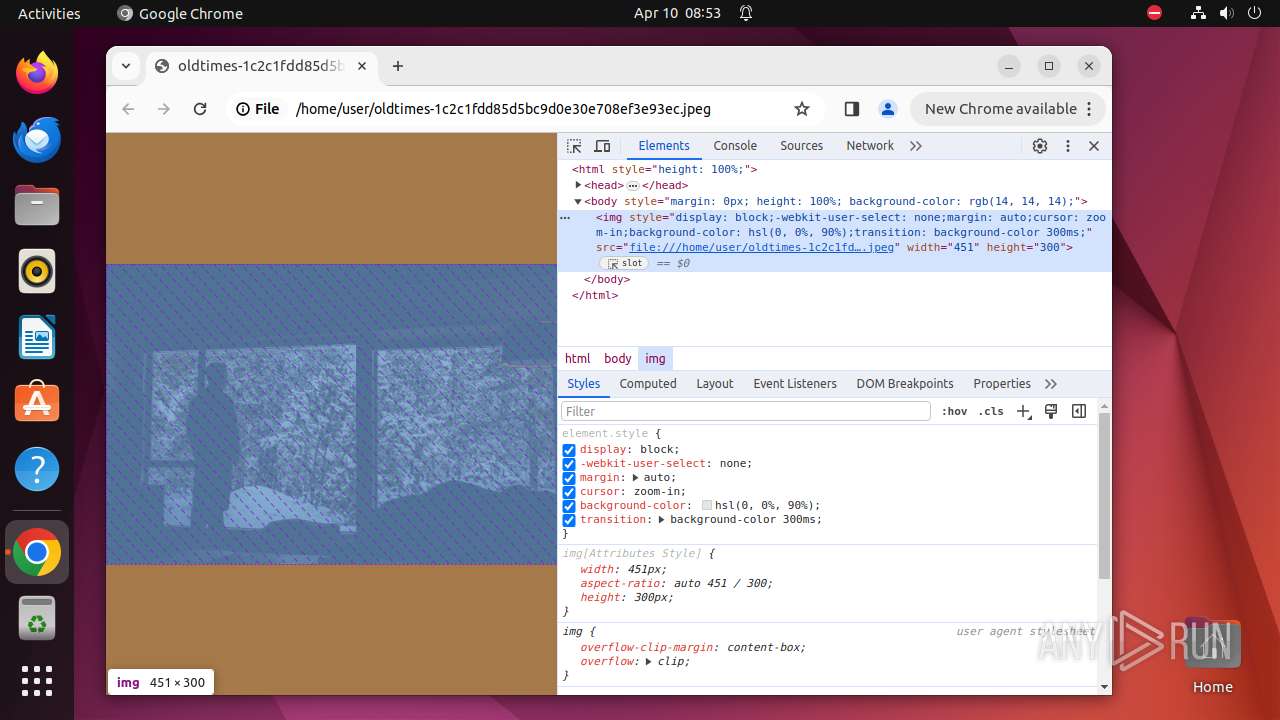Expand overflow shorthand triangle
This screenshot has width=1280, height=720.
649,662
